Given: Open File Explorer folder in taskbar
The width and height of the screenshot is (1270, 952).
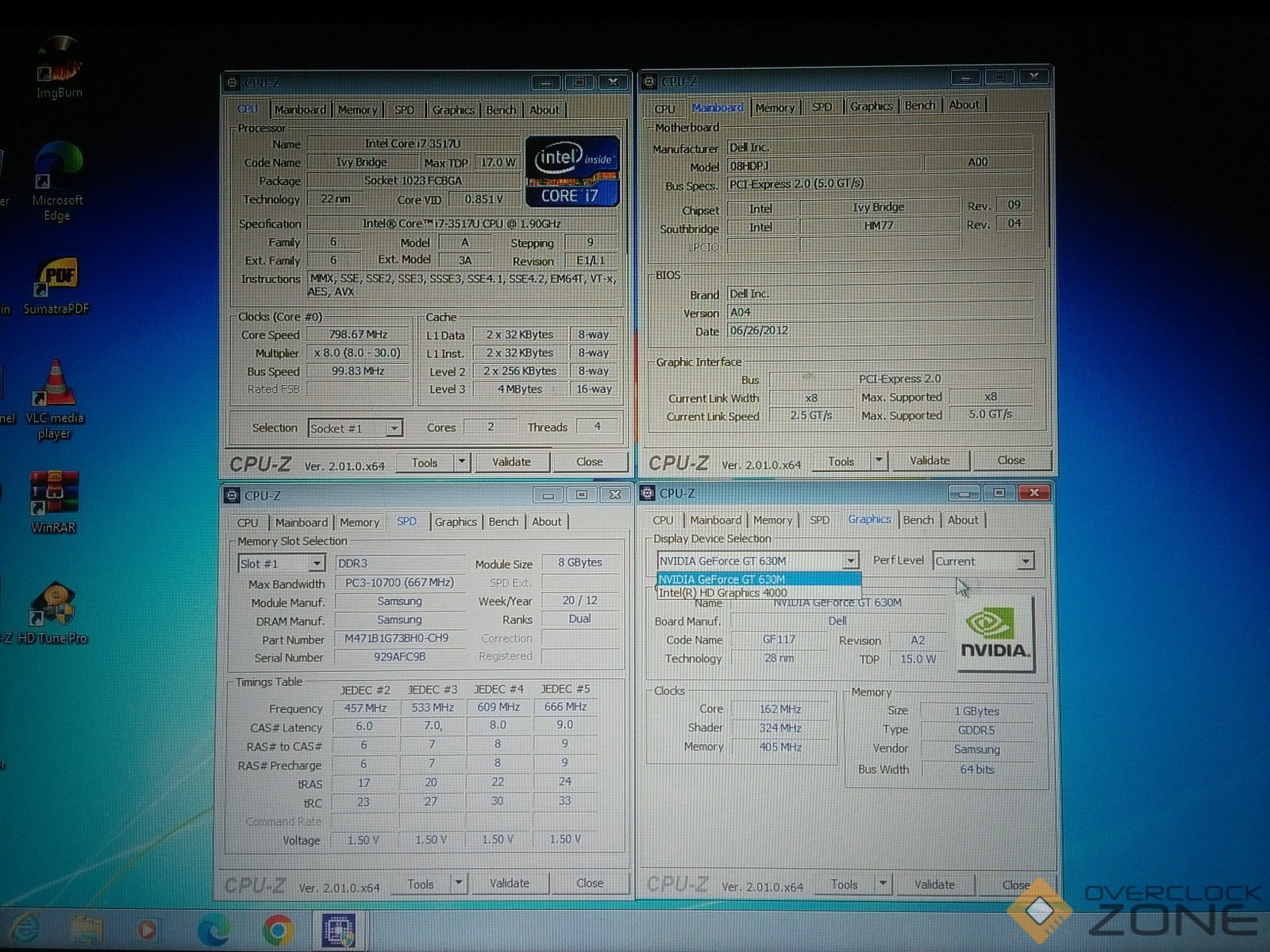Looking at the screenshot, I should pos(87,930).
